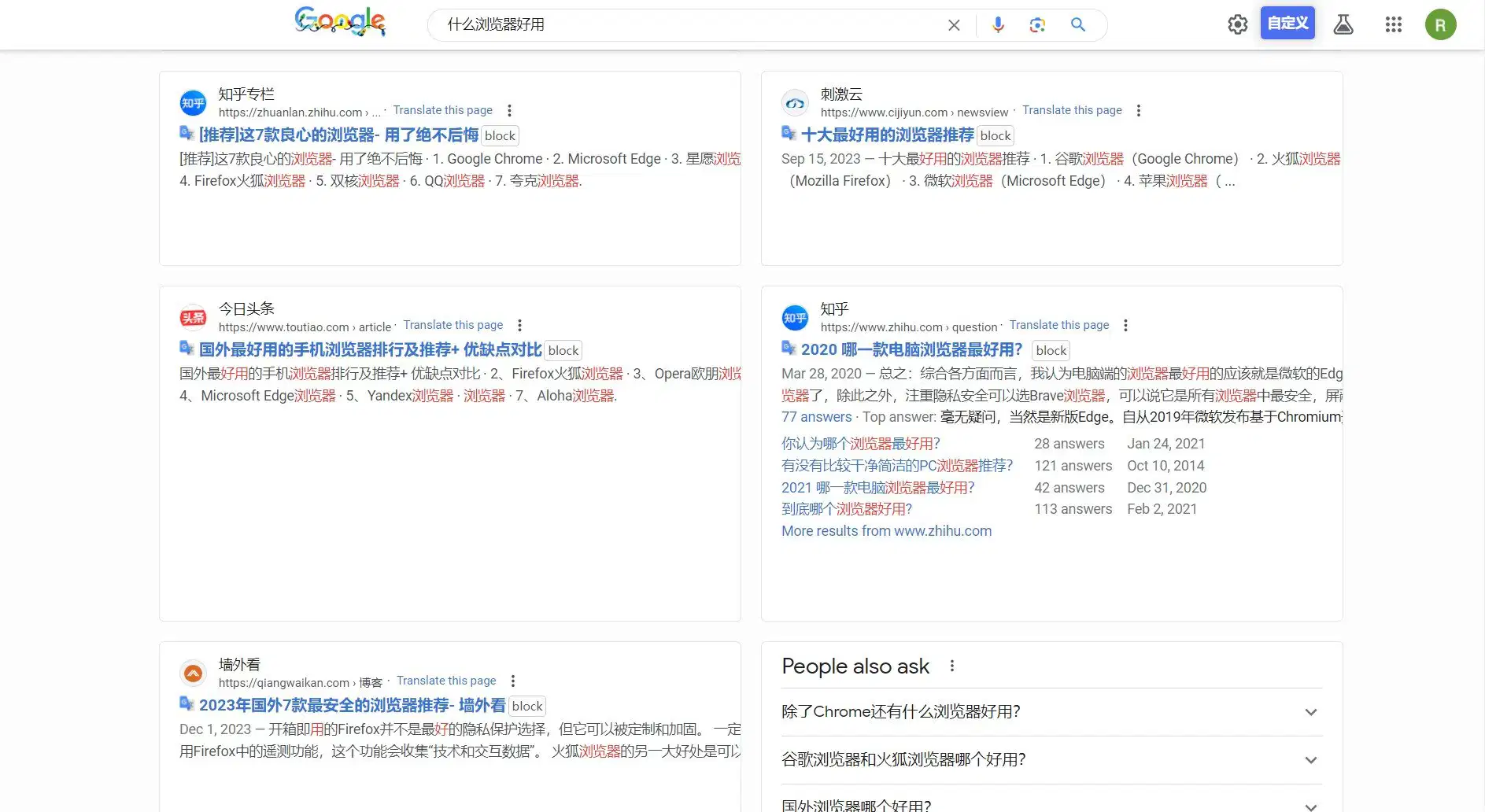Click the 今日头条 site name
The width and height of the screenshot is (1485, 812).
(246, 309)
